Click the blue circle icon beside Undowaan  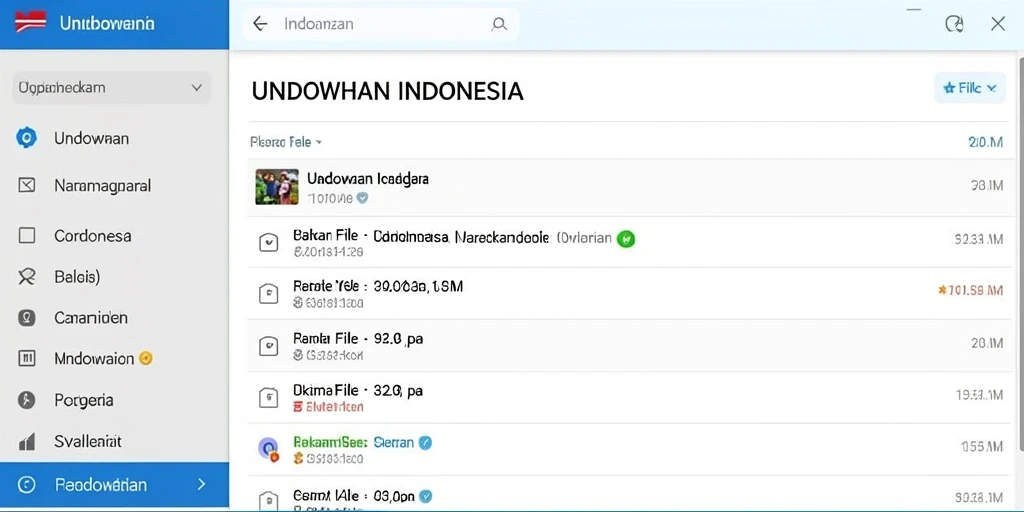26,138
